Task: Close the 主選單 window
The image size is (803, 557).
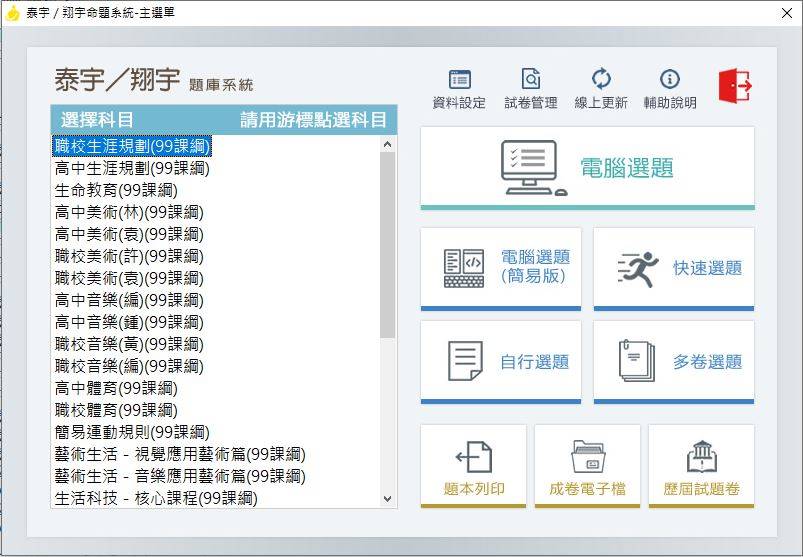Action: click(x=787, y=13)
